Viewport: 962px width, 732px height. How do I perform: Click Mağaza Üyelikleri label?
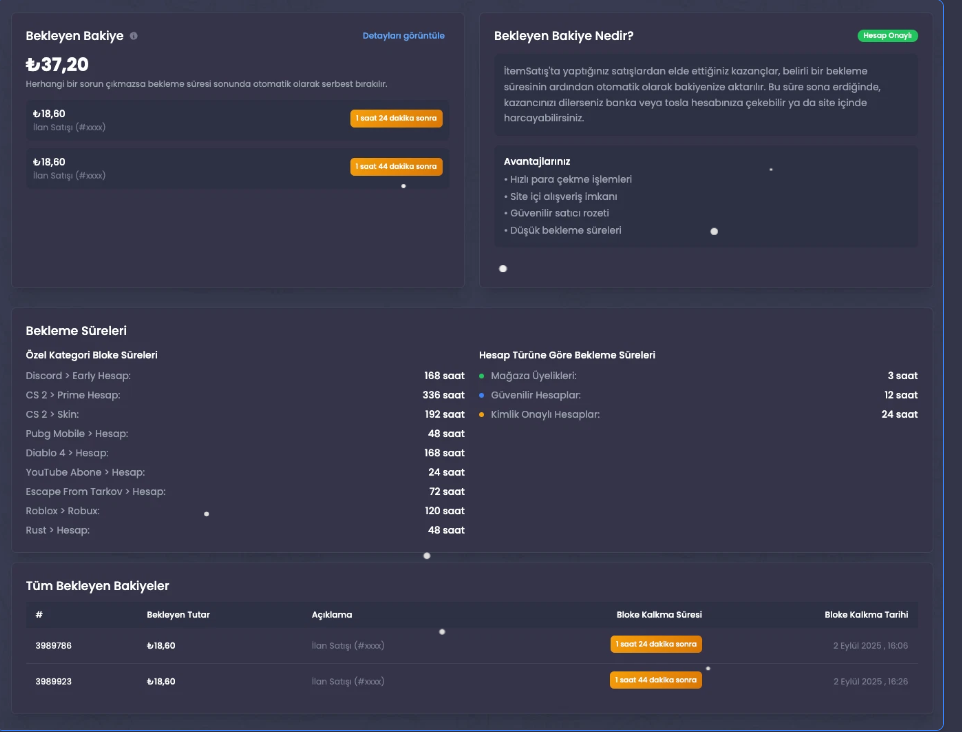pos(533,376)
